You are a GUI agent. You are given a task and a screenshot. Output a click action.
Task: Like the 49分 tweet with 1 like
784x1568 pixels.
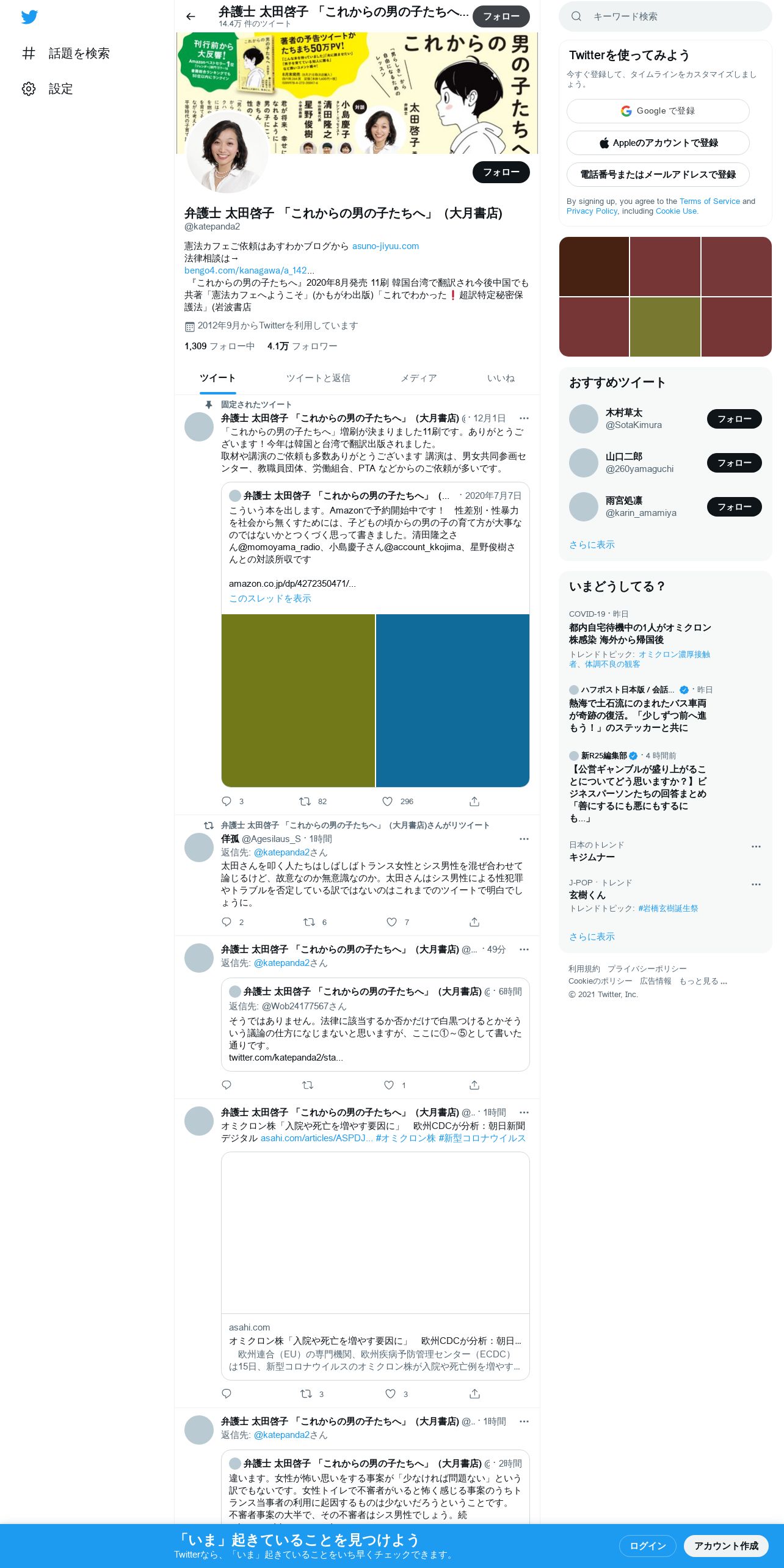[x=389, y=1085]
